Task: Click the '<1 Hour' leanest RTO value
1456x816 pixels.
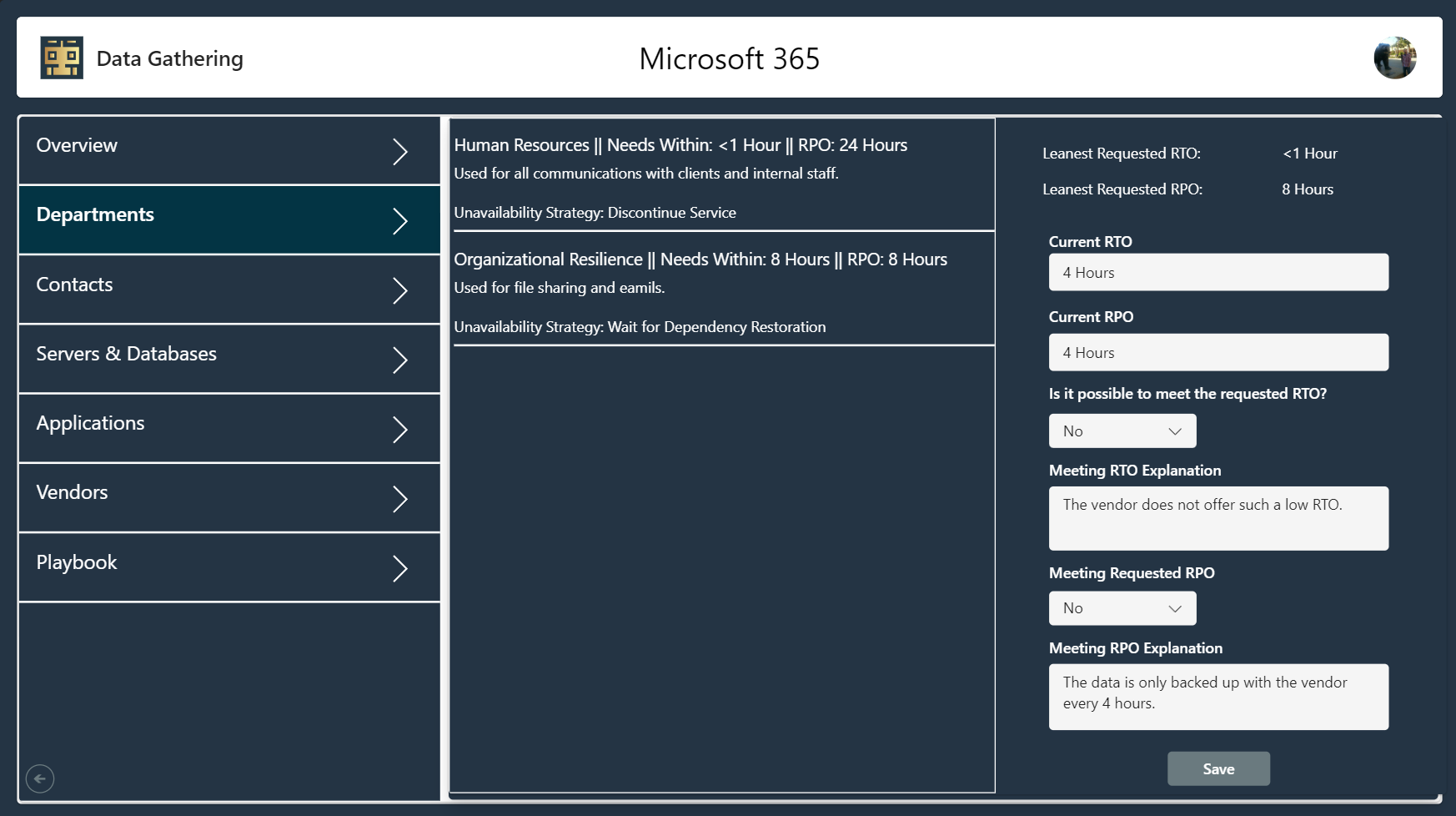Action: pos(1309,154)
